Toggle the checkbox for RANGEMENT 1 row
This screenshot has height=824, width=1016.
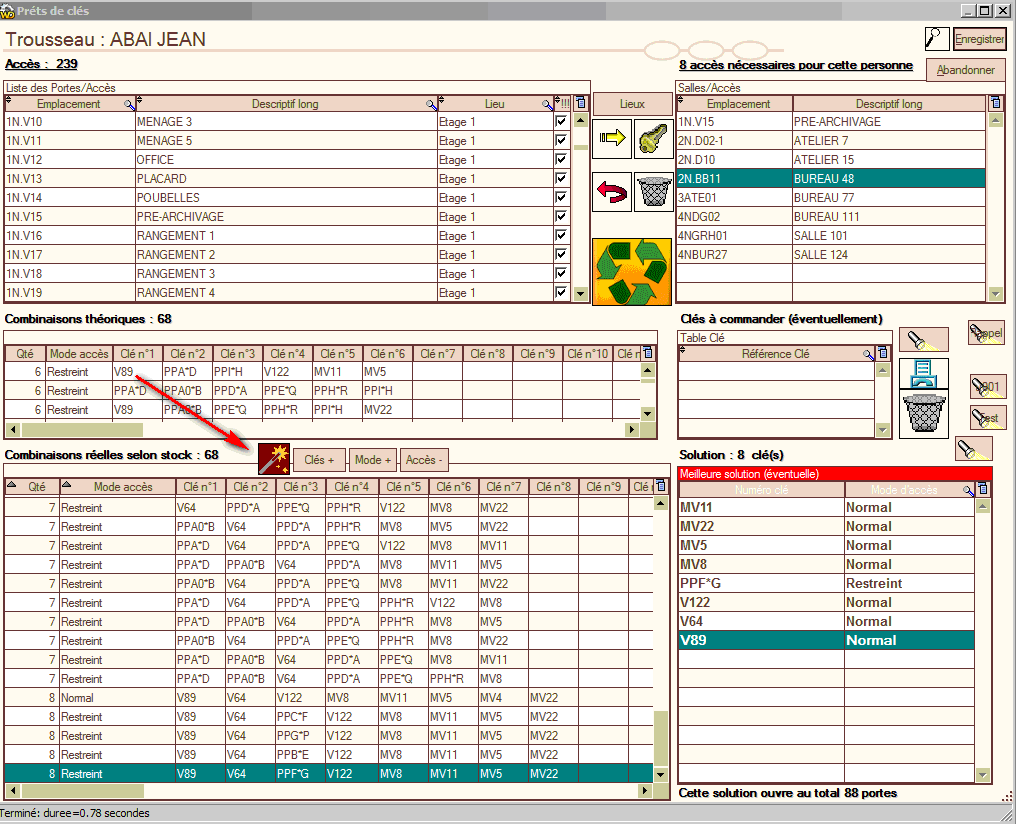(x=561, y=235)
